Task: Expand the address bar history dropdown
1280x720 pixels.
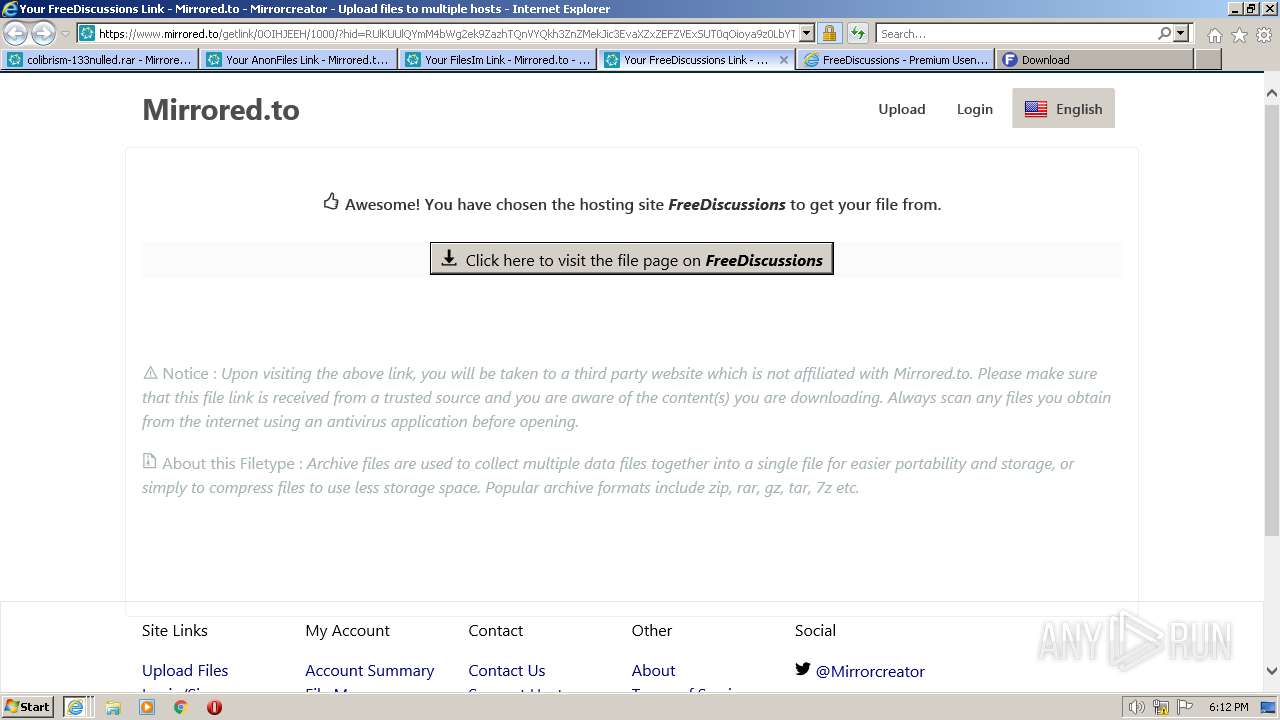Action: click(807, 33)
